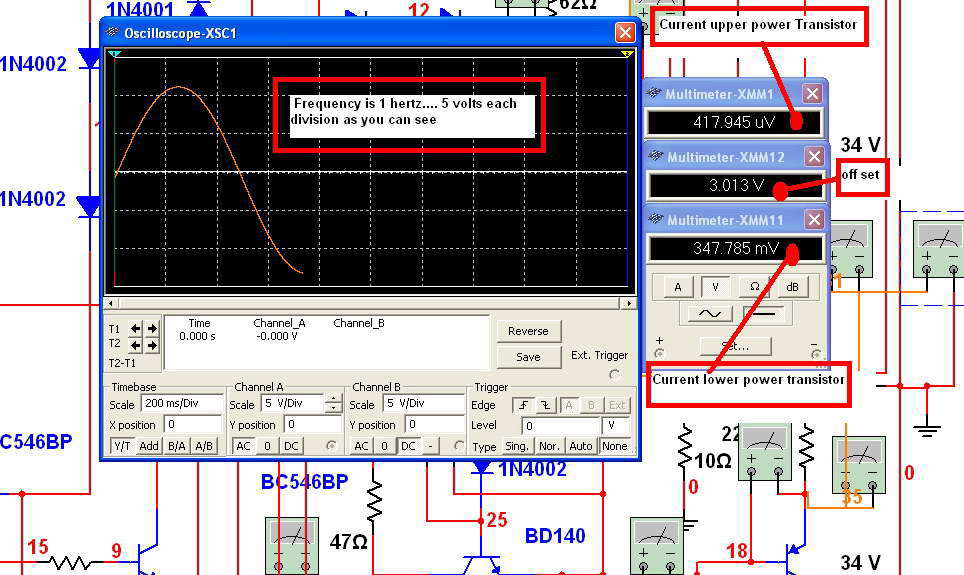Select A/B display mode
The image size is (964, 575).
pyautogui.click(x=204, y=446)
